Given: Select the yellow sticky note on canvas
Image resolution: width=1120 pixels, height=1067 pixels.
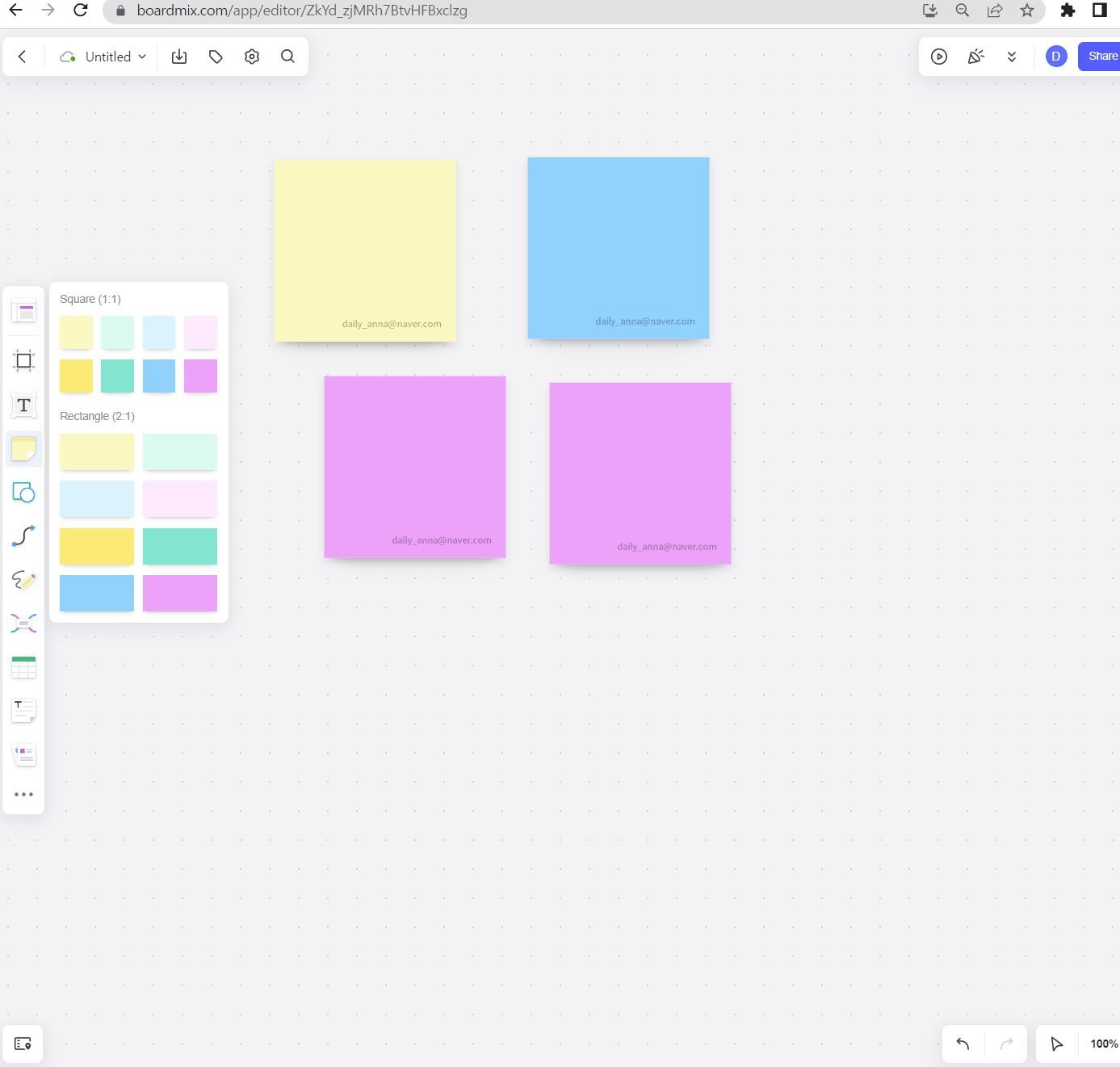Looking at the screenshot, I should (365, 250).
